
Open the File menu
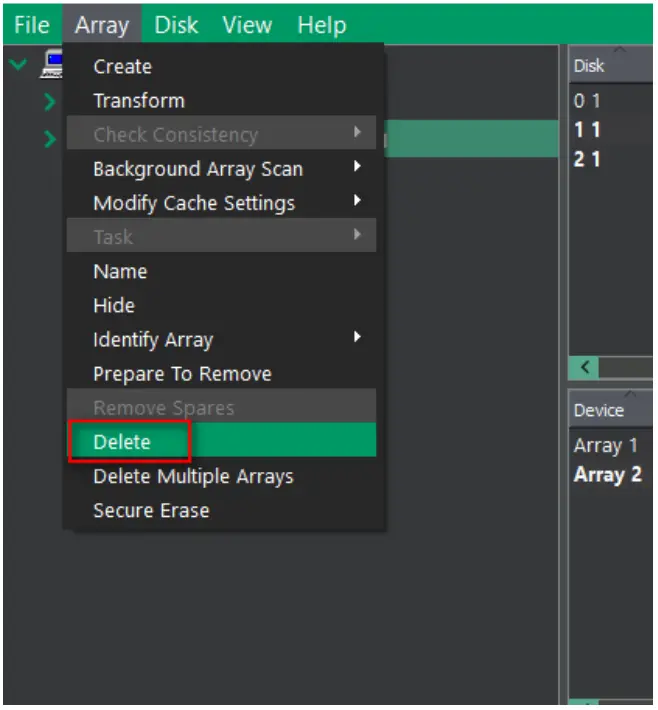click(x=32, y=25)
